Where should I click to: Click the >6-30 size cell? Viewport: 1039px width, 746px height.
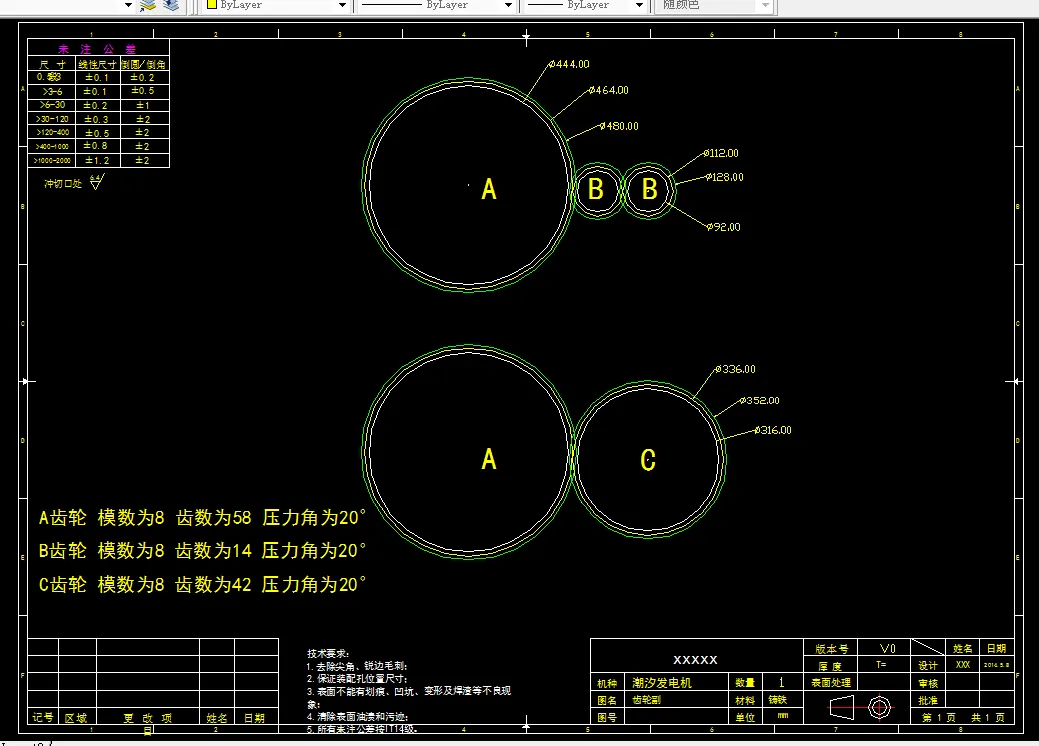pos(52,105)
